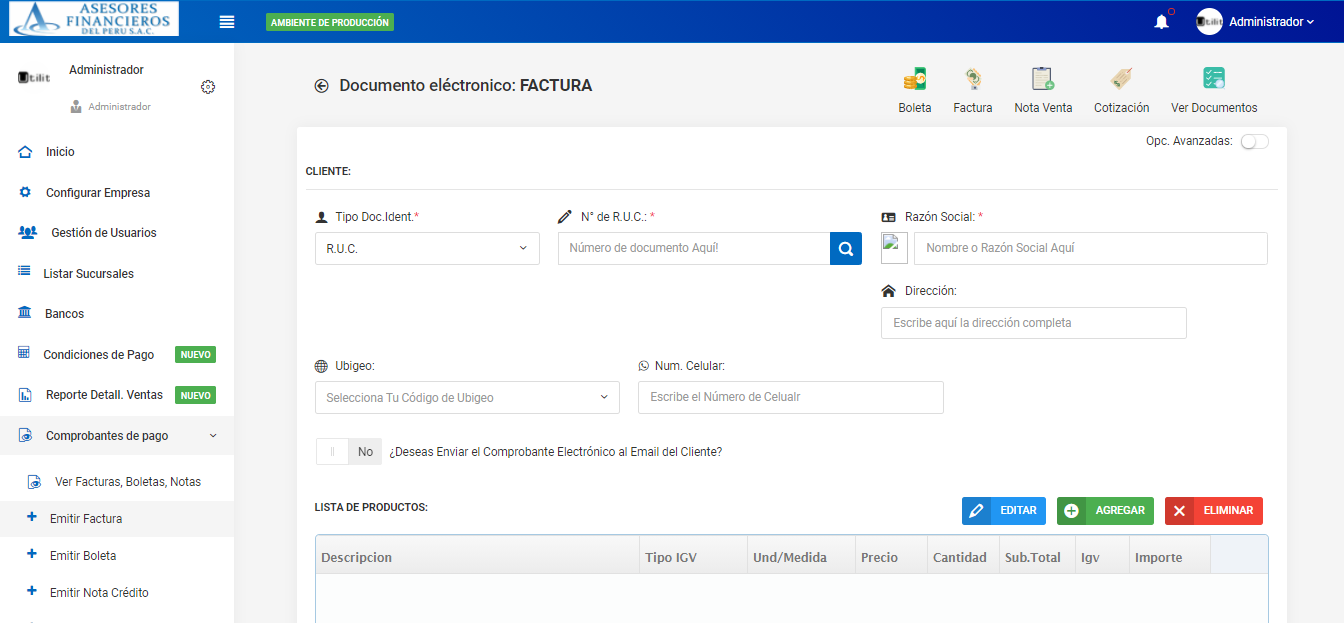
Task: Search R.U.C. with the magnifier button
Action: click(845, 249)
